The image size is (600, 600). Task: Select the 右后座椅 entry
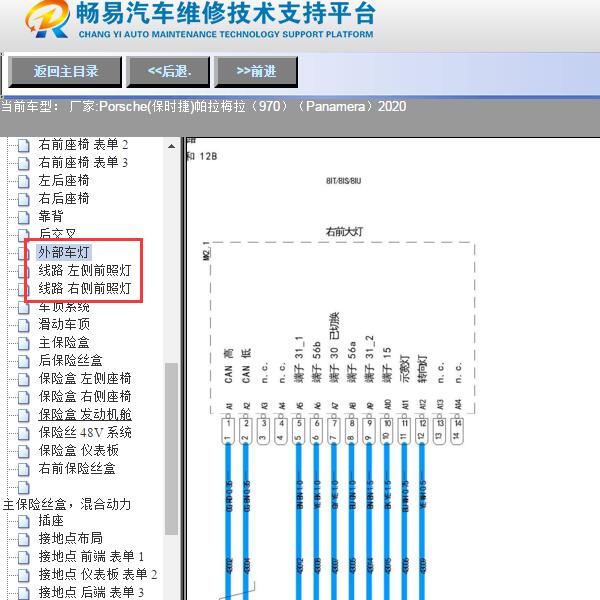64,199
